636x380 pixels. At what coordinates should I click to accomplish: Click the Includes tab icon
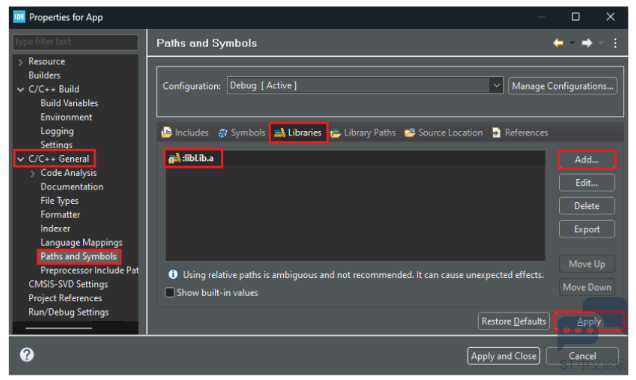point(166,132)
